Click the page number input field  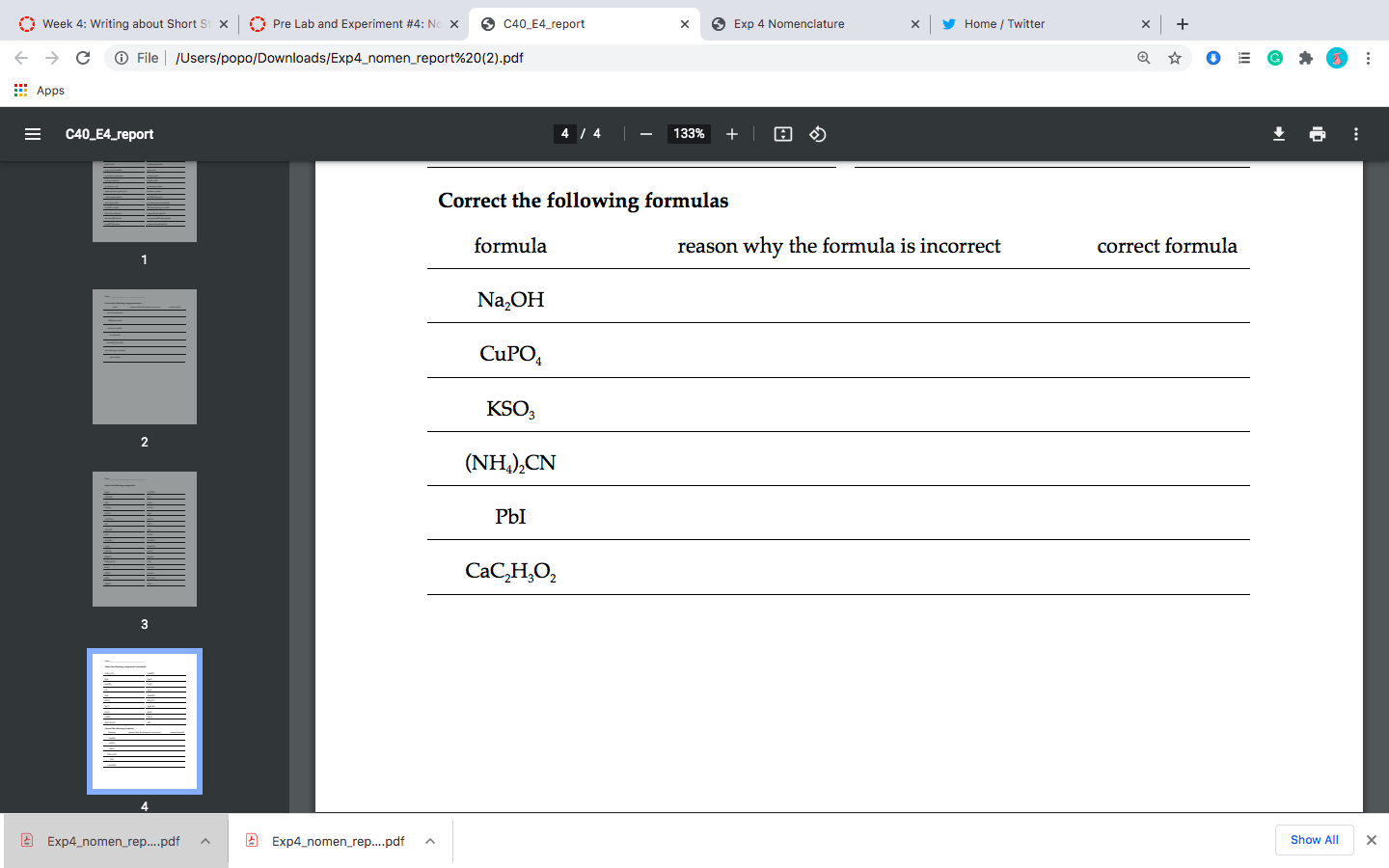point(565,134)
